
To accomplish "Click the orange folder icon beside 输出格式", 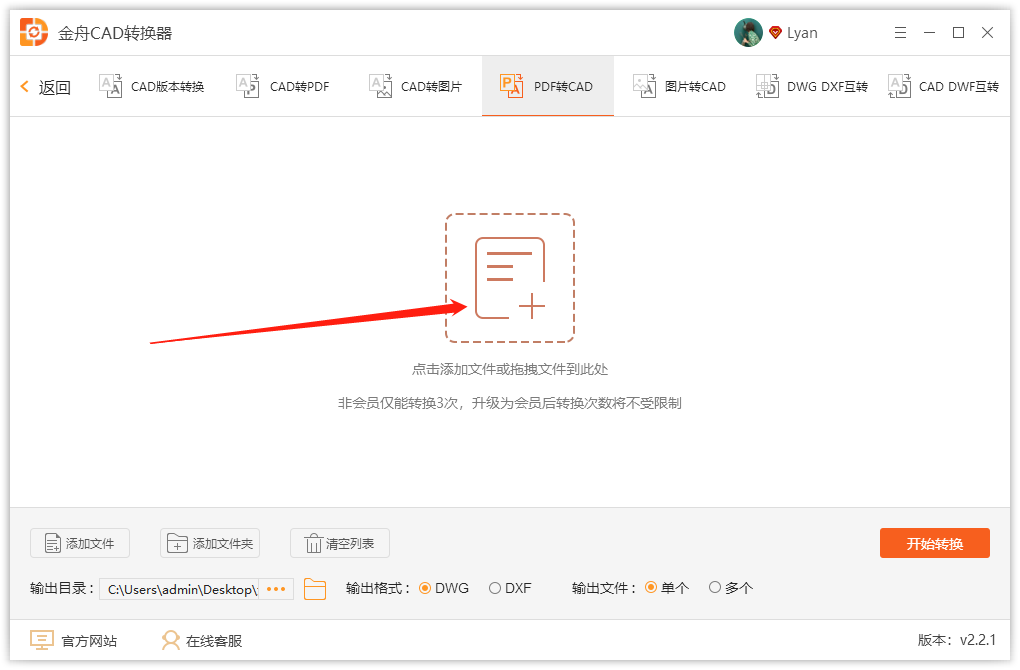I will tap(315, 589).
